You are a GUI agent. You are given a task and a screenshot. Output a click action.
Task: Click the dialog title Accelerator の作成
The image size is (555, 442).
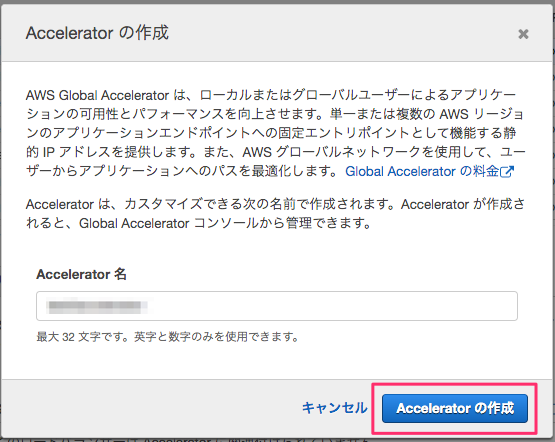click(x=97, y=33)
